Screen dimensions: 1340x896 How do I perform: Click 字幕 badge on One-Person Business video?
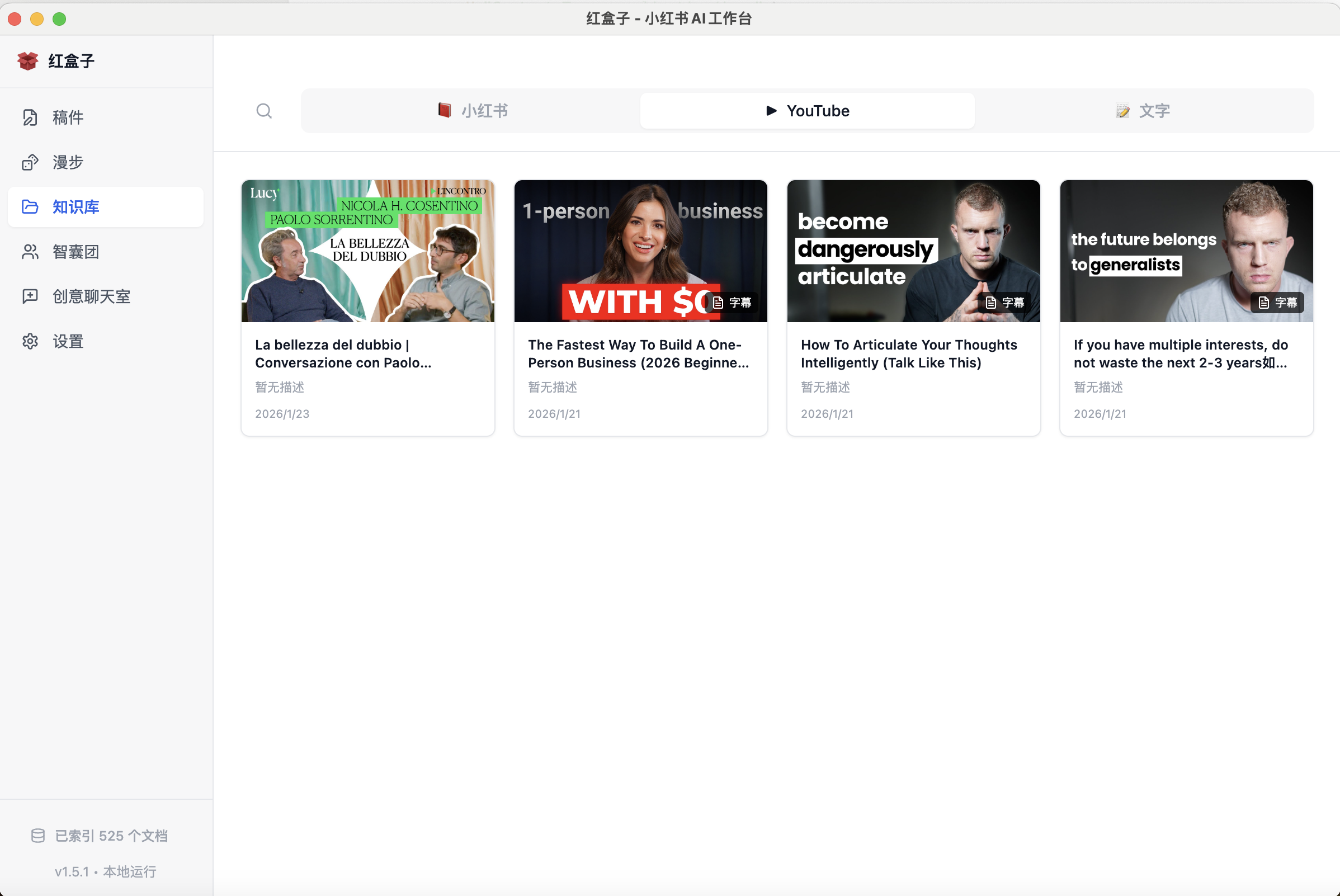732,302
